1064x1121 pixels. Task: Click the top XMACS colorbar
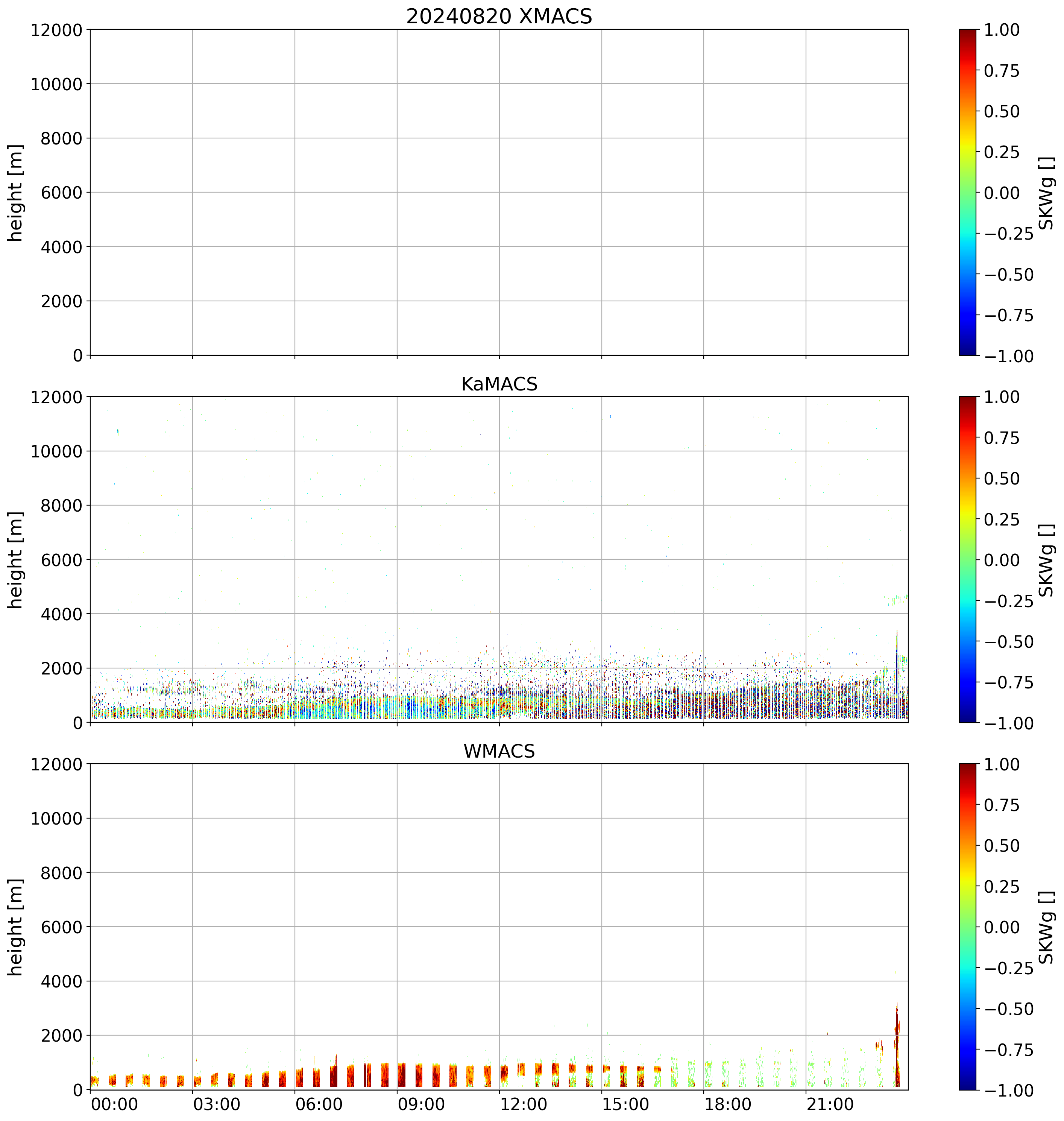(x=968, y=192)
